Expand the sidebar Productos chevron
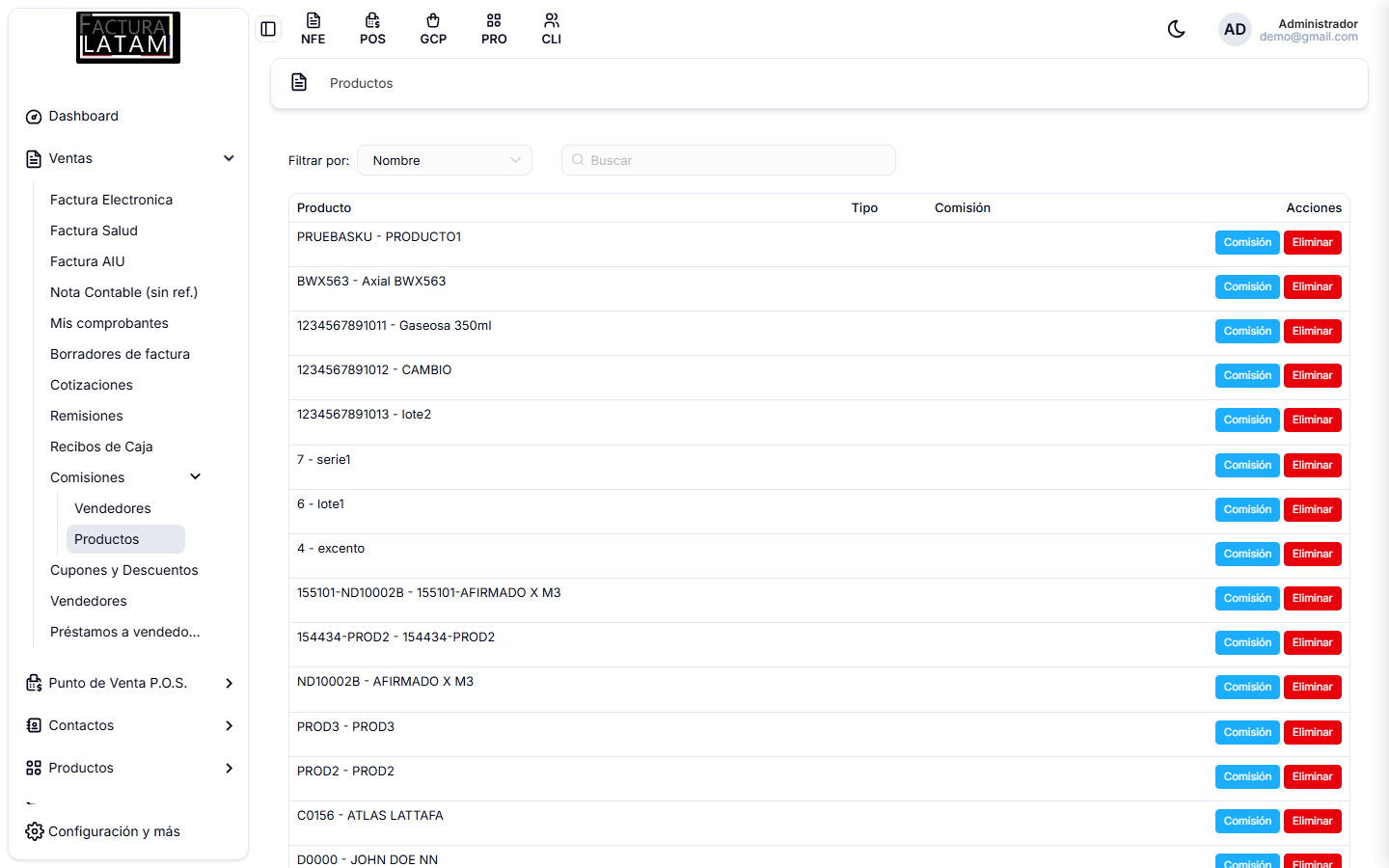 [x=229, y=768]
